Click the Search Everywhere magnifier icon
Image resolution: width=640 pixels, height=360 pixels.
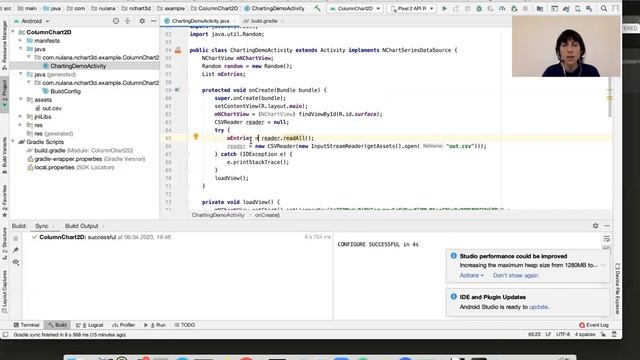tap(604, 8)
